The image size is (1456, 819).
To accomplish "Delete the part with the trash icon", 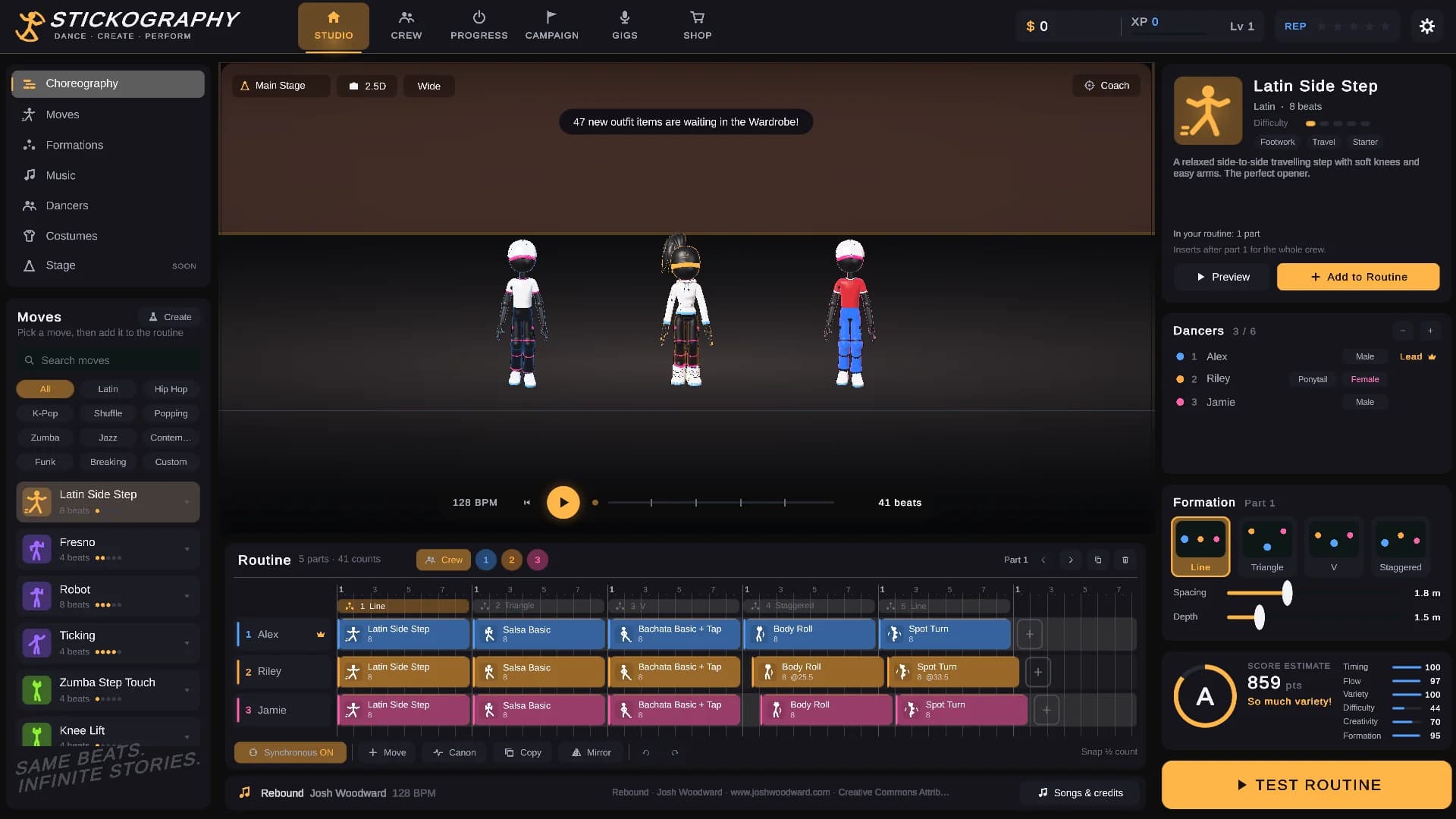I will tap(1125, 560).
